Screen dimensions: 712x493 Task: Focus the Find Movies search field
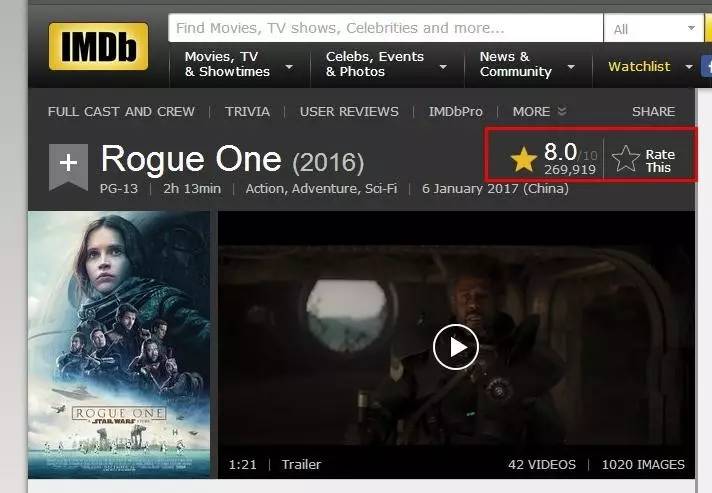pos(386,28)
